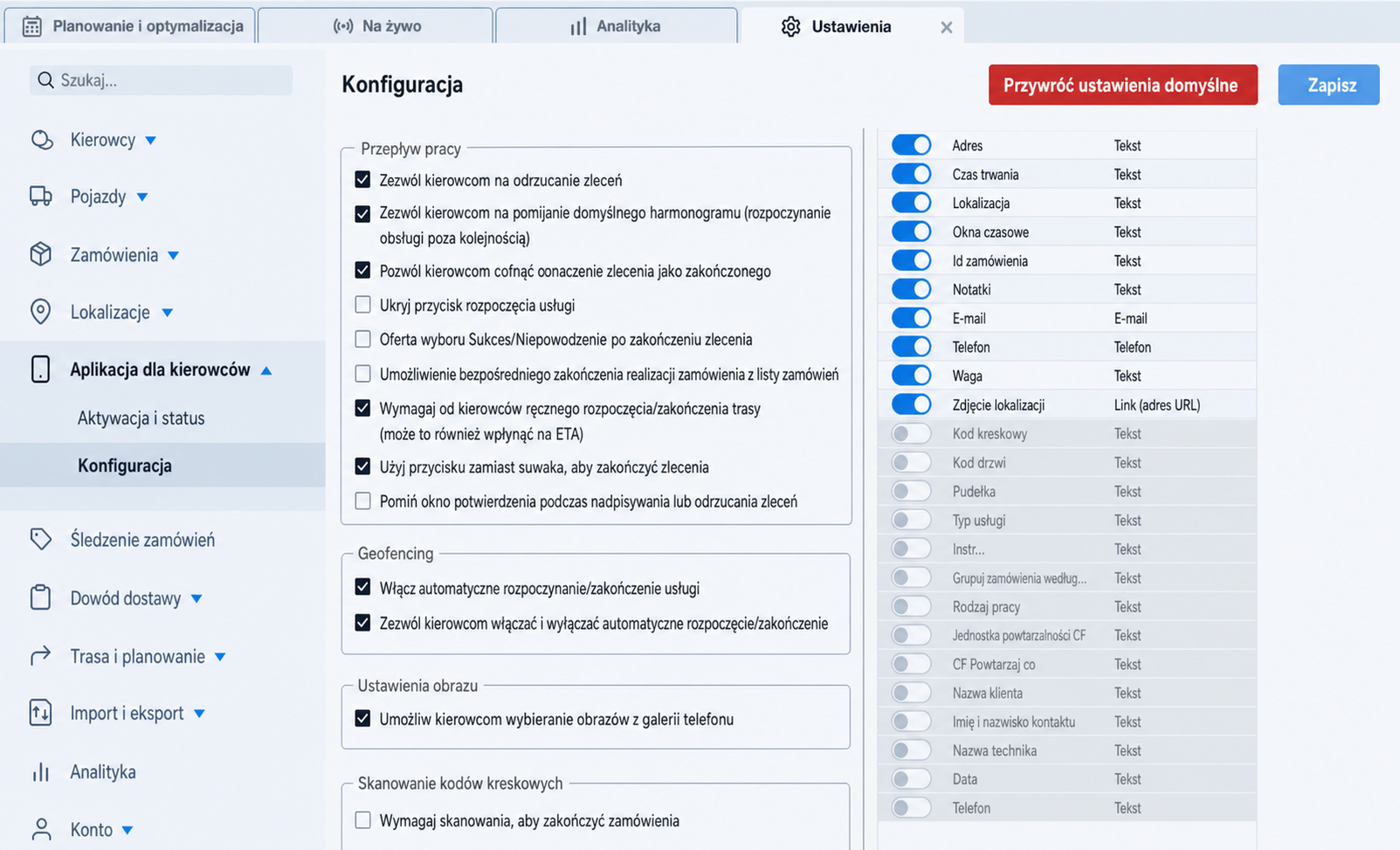
Task: Uncheck Wymagaj od kierowców ręcznego rozpoczęcia trasy
Action: pos(362,408)
